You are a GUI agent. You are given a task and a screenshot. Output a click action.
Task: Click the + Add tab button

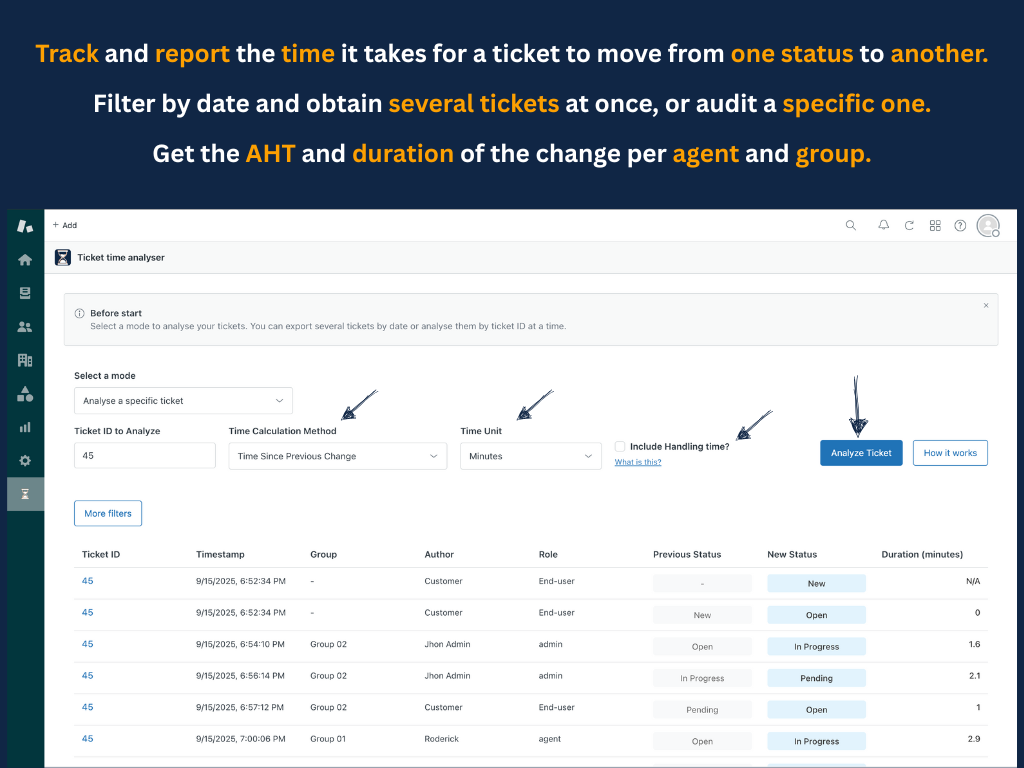(65, 225)
